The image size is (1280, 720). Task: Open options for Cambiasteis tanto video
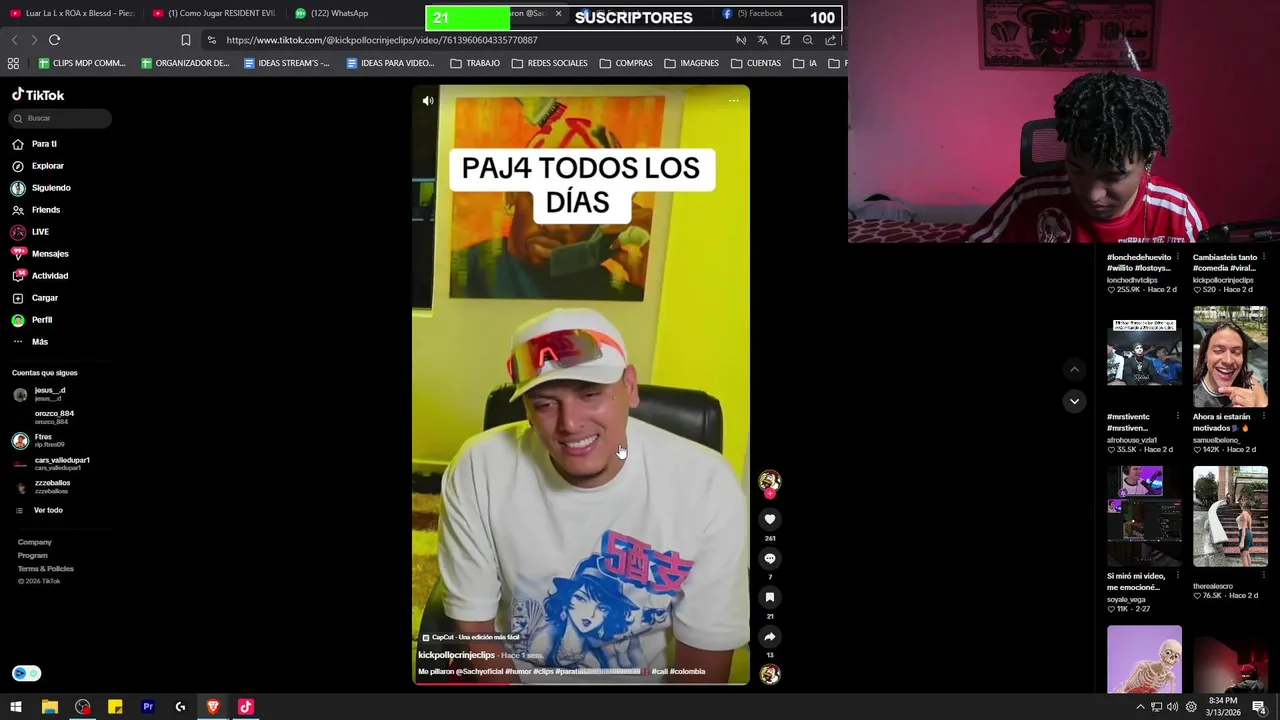(1264, 257)
